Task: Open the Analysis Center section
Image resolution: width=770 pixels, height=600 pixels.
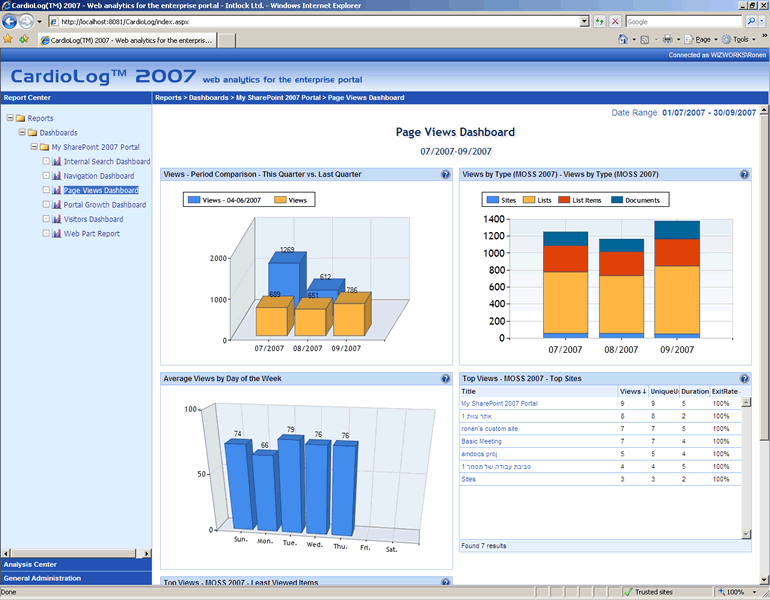Action: tap(30, 565)
